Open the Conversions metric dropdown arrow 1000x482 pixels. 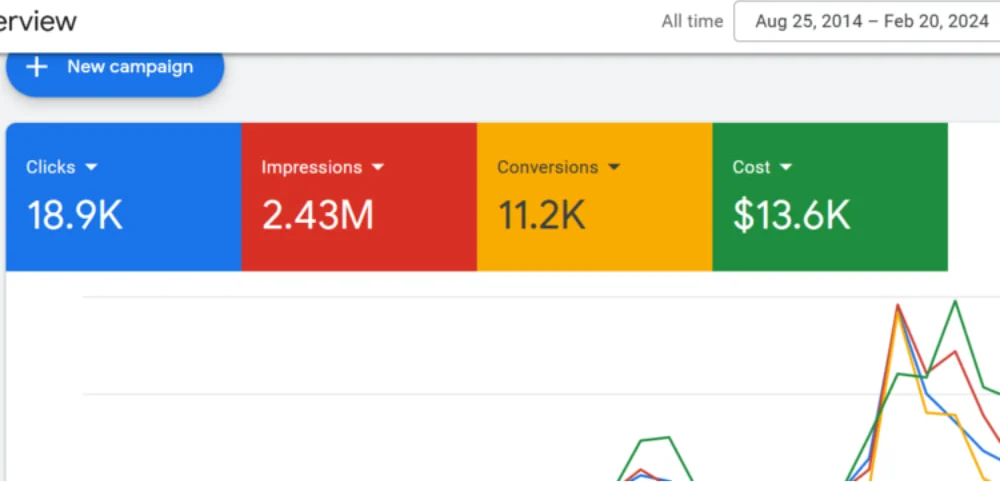pyautogui.click(x=614, y=167)
